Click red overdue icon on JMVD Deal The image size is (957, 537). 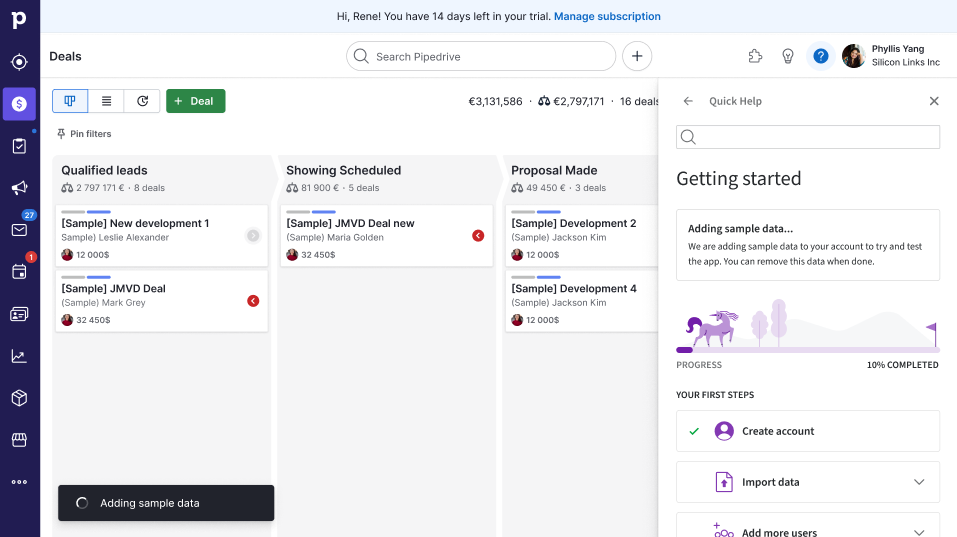click(253, 301)
